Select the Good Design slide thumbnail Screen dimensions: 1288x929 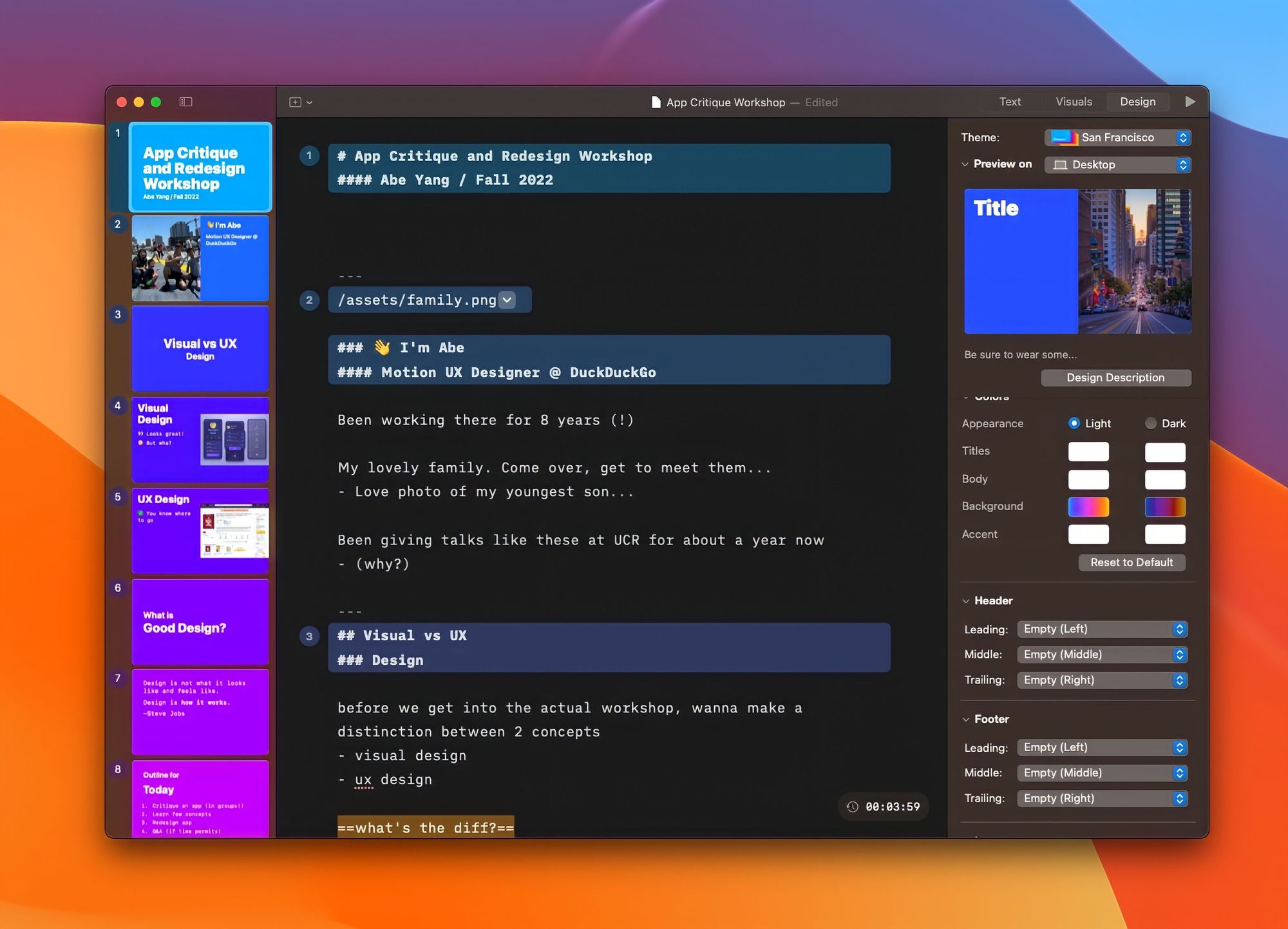click(200, 622)
